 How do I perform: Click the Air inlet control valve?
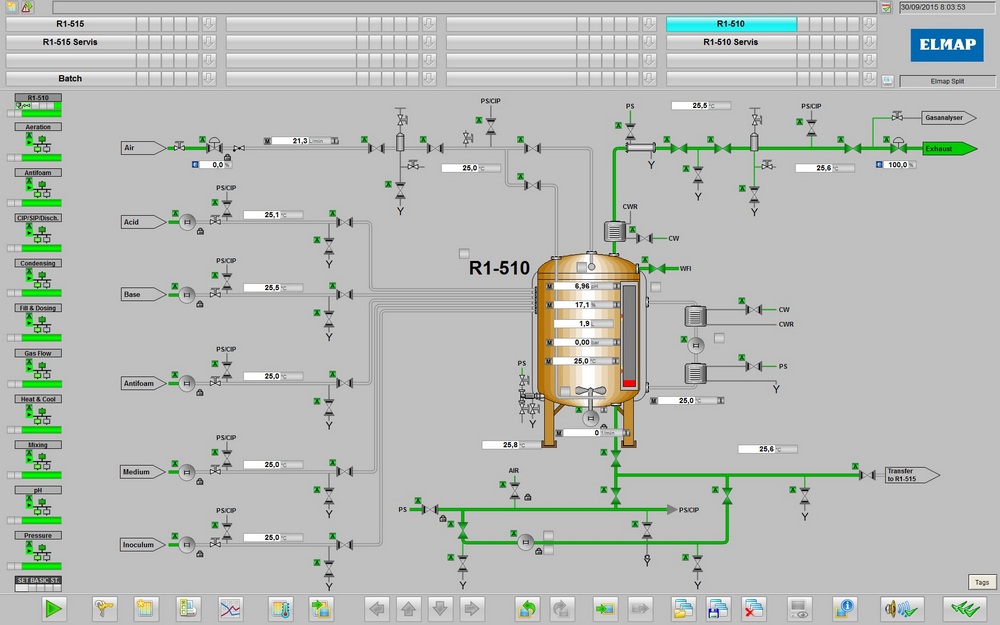pyautogui.click(x=213, y=148)
